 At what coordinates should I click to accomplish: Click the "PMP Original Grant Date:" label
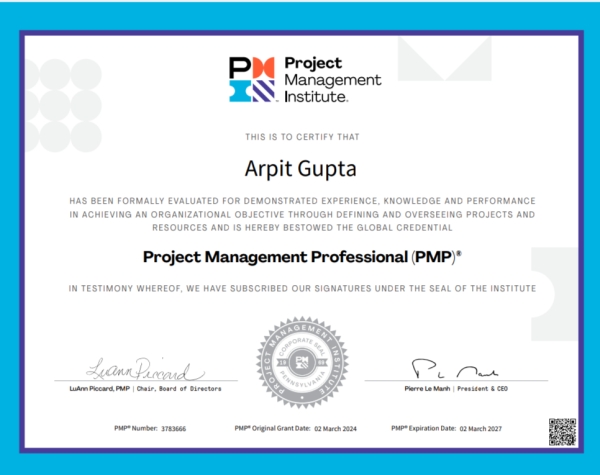272,428
